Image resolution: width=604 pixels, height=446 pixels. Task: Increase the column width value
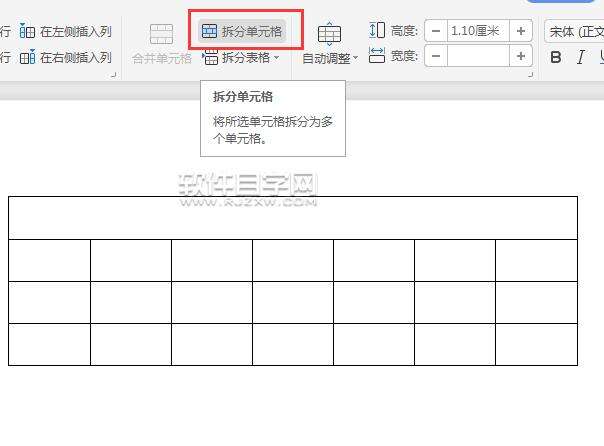coord(521,56)
